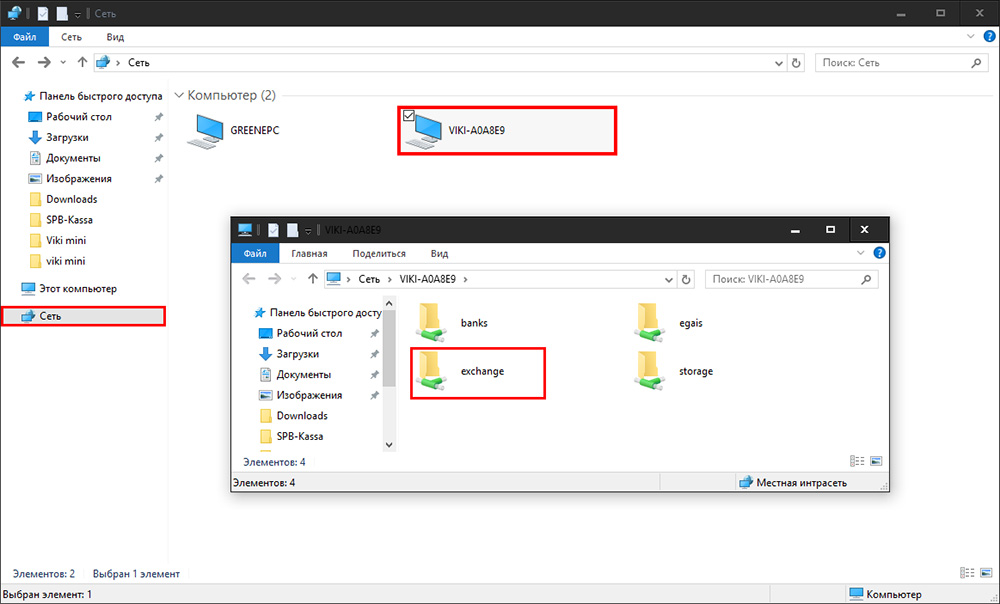Switch Сеть window to large icons view
Screen dimensions: 1000x604
point(986,573)
